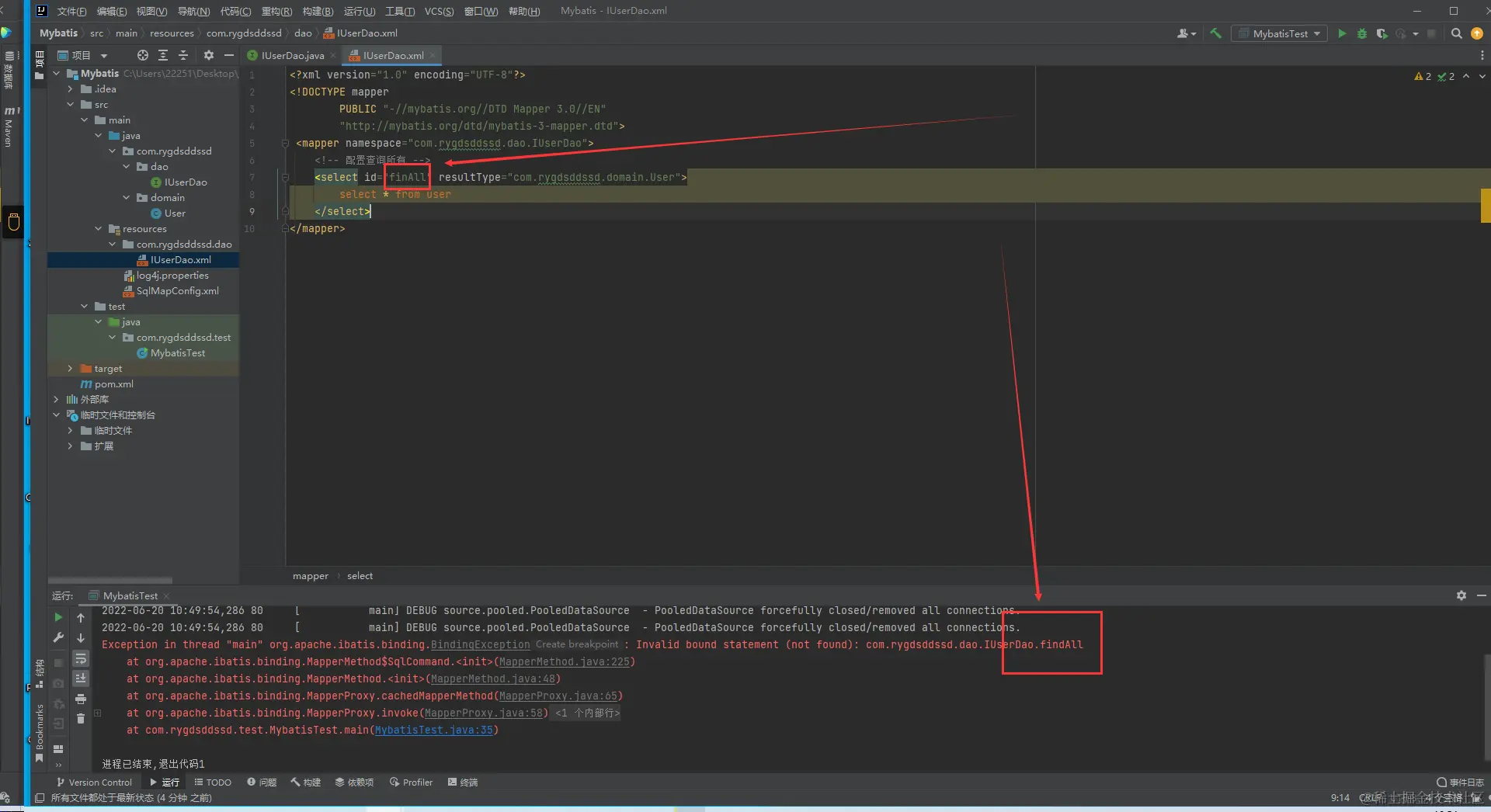Viewport: 1491px width, 812px height.
Task: Open the 终端 terminal tab
Action: coord(463,783)
